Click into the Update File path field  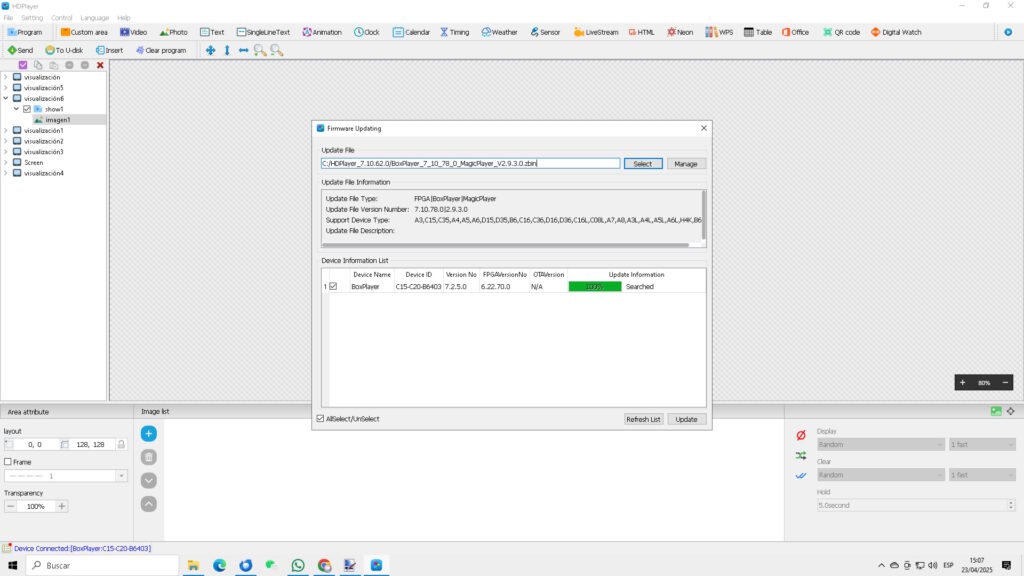(470, 163)
